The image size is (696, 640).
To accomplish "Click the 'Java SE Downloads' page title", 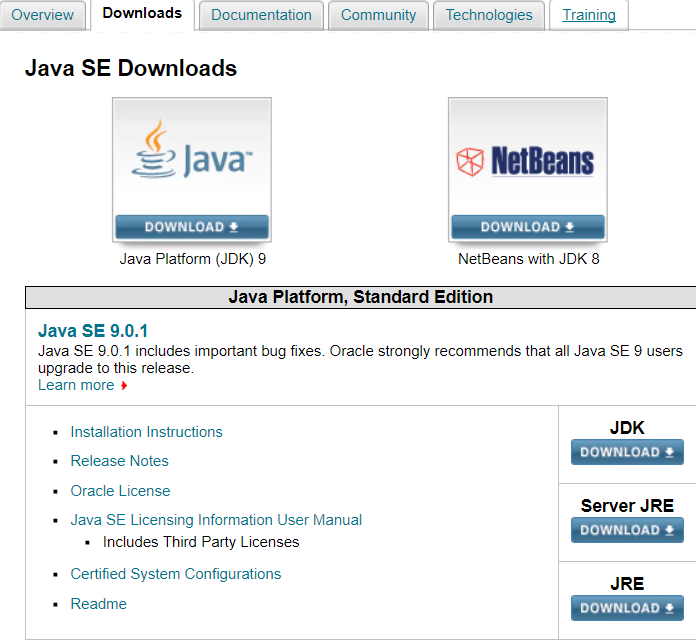I will (131, 68).
